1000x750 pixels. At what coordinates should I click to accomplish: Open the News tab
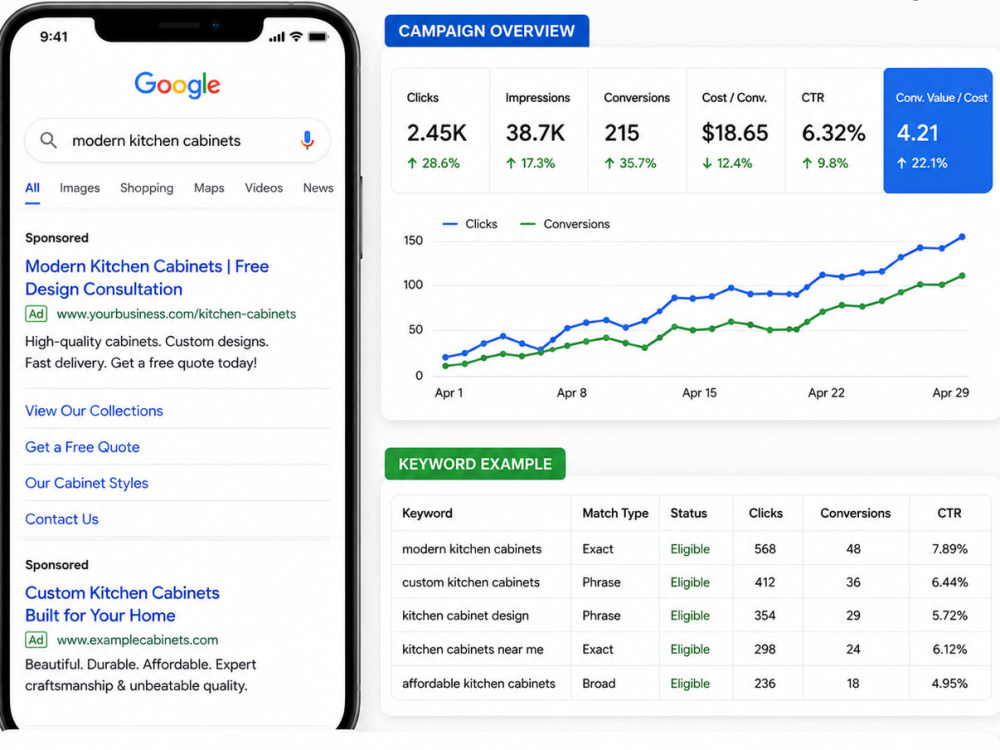[318, 188]
